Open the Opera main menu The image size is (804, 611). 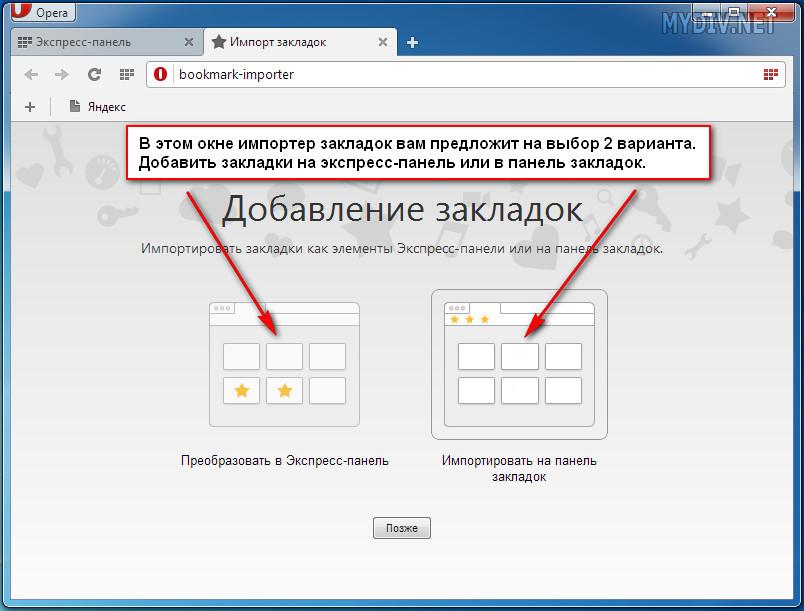coord(40,12)
